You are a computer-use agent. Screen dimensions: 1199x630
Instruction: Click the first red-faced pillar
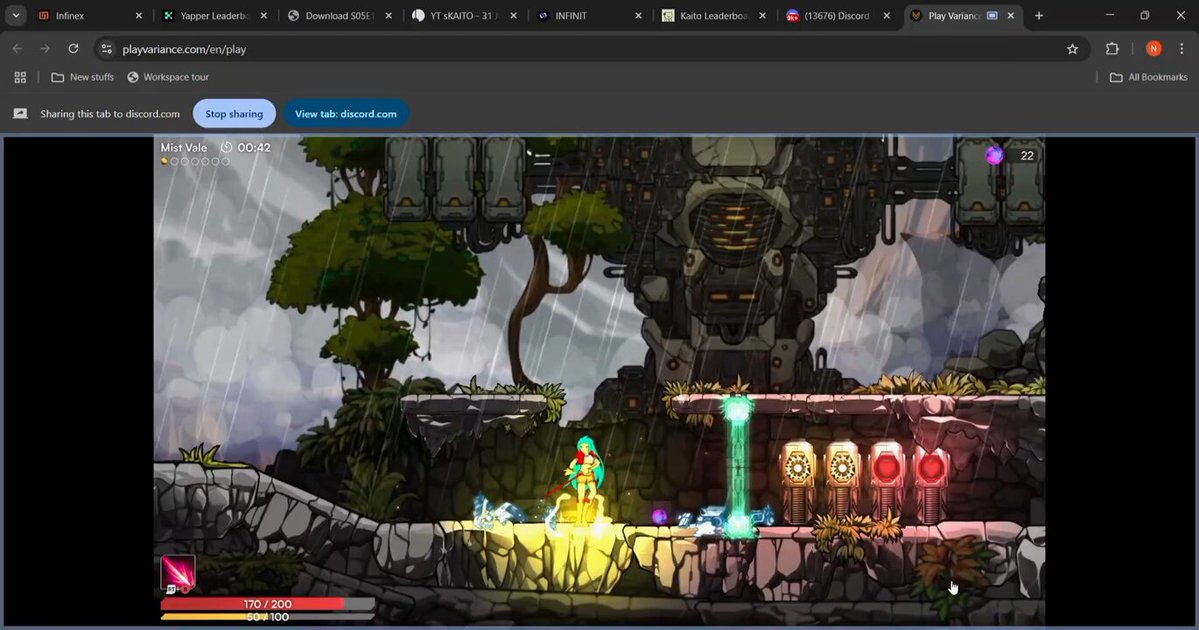coord(887,482)
